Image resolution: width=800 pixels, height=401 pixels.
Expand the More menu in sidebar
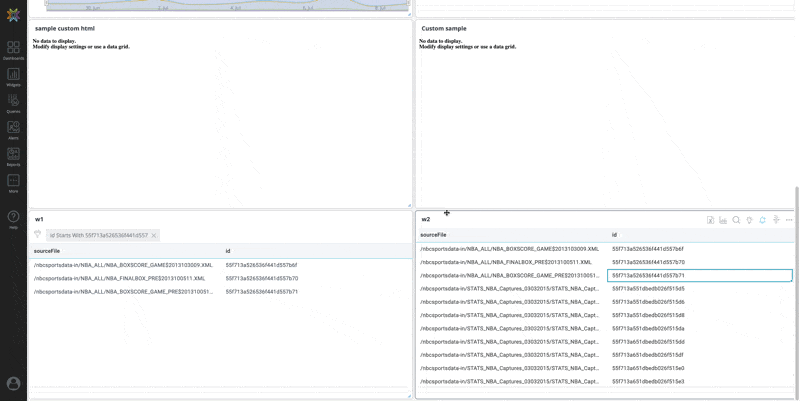click(x=13, y=182)
